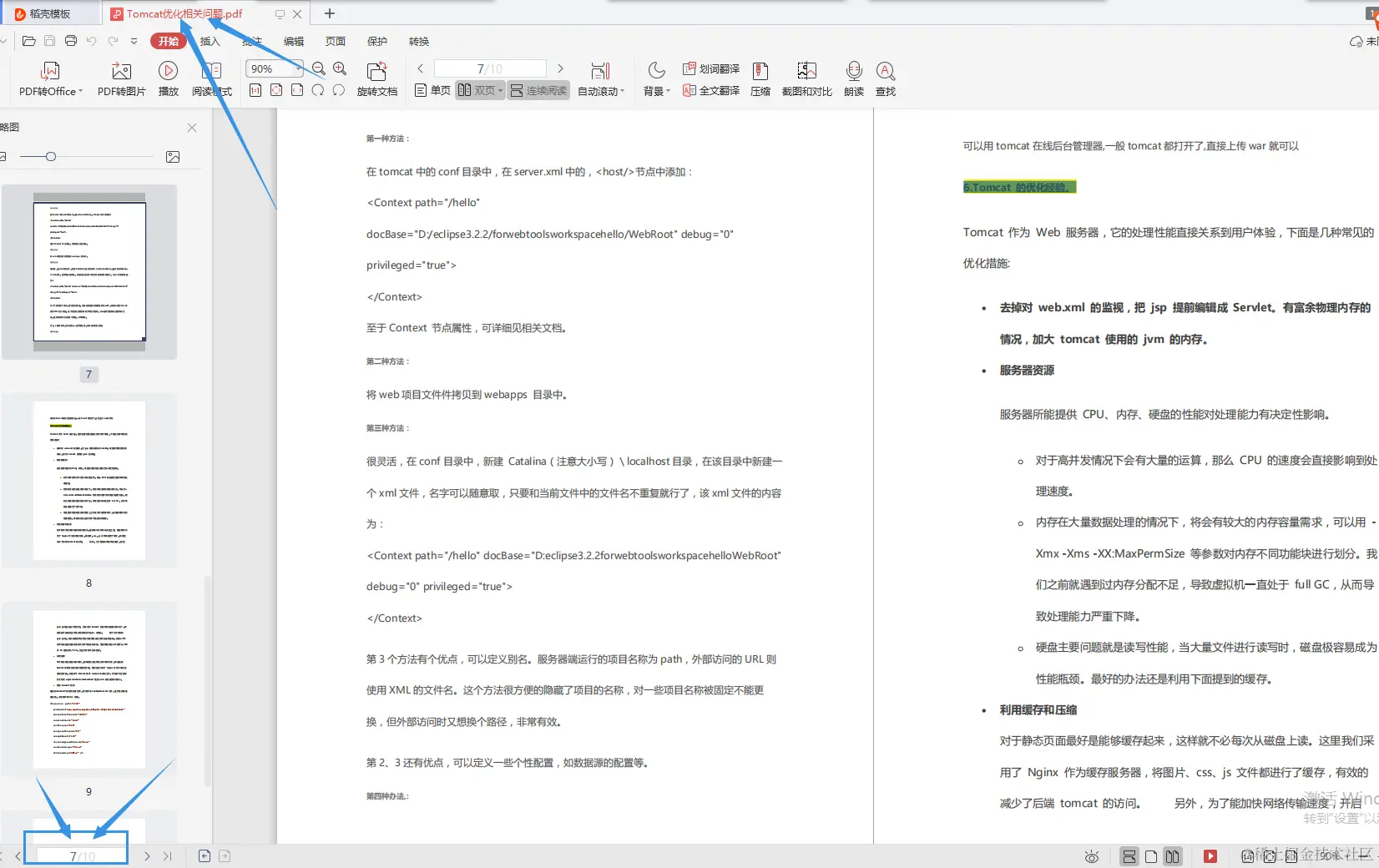Click highlighted heading 6.Tomcat 的优化经验
The image size is (1379, 868).
pos(1019,187)
